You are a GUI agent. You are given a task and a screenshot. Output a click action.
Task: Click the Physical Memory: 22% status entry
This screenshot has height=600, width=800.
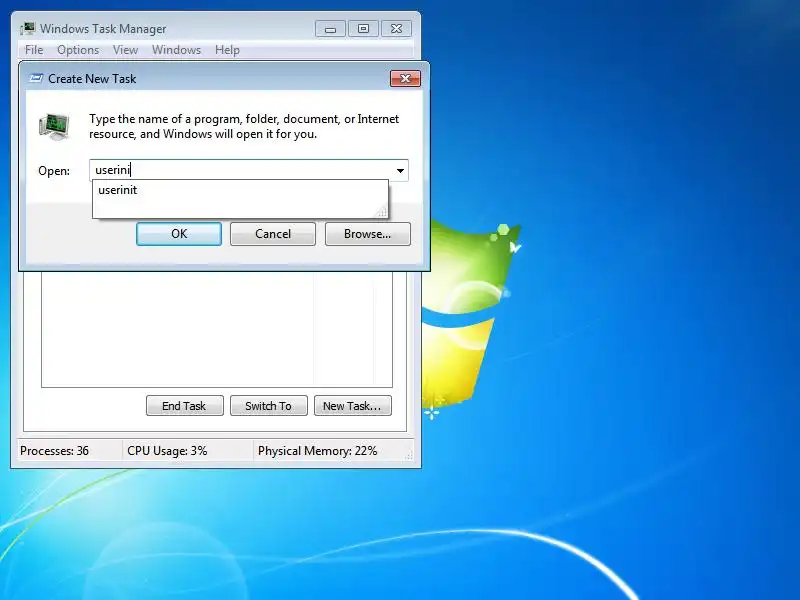(x=317, y=451)
